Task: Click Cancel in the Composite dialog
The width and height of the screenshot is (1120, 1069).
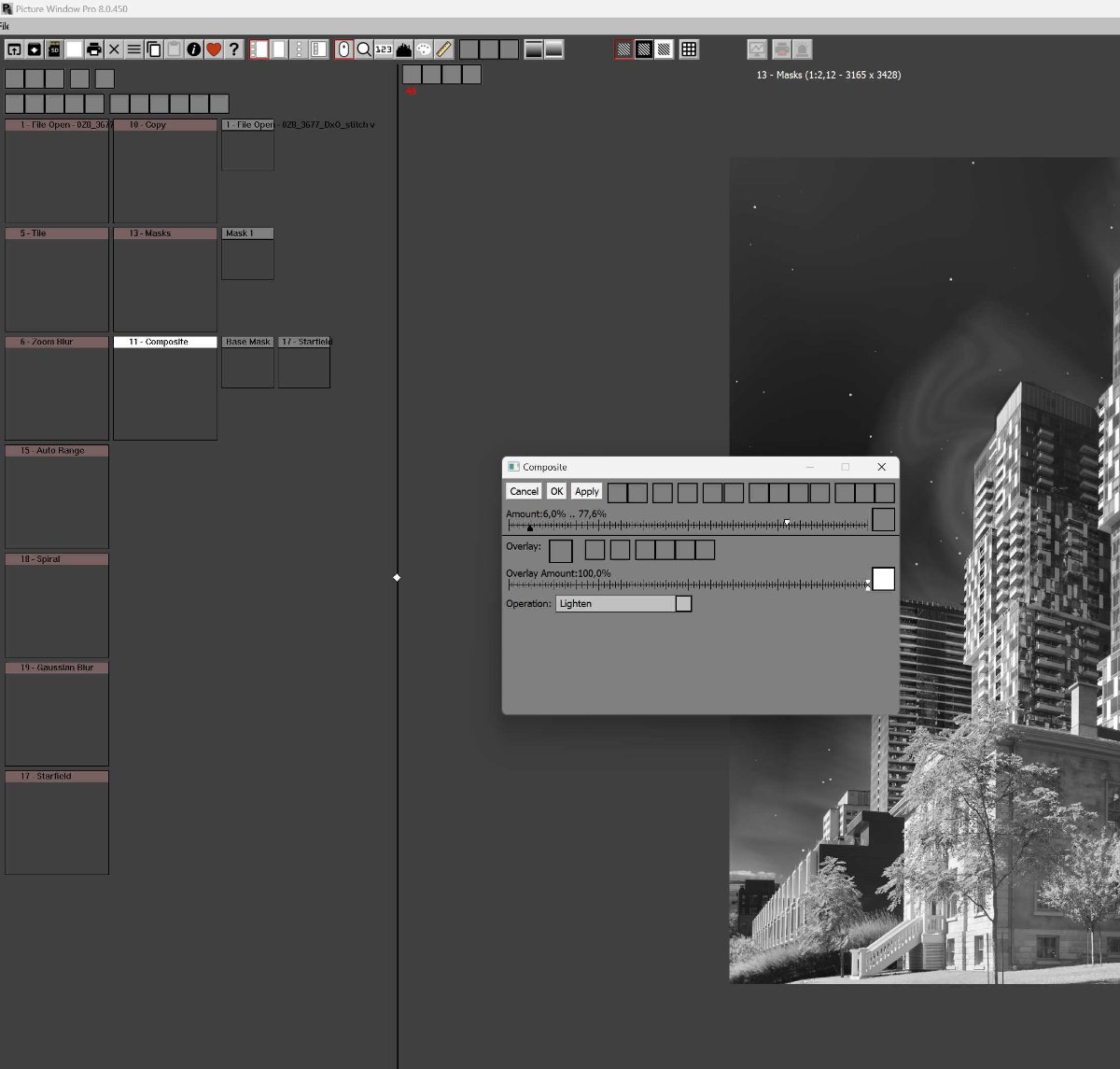Action: pyautogui.click(x=524, y=491)
